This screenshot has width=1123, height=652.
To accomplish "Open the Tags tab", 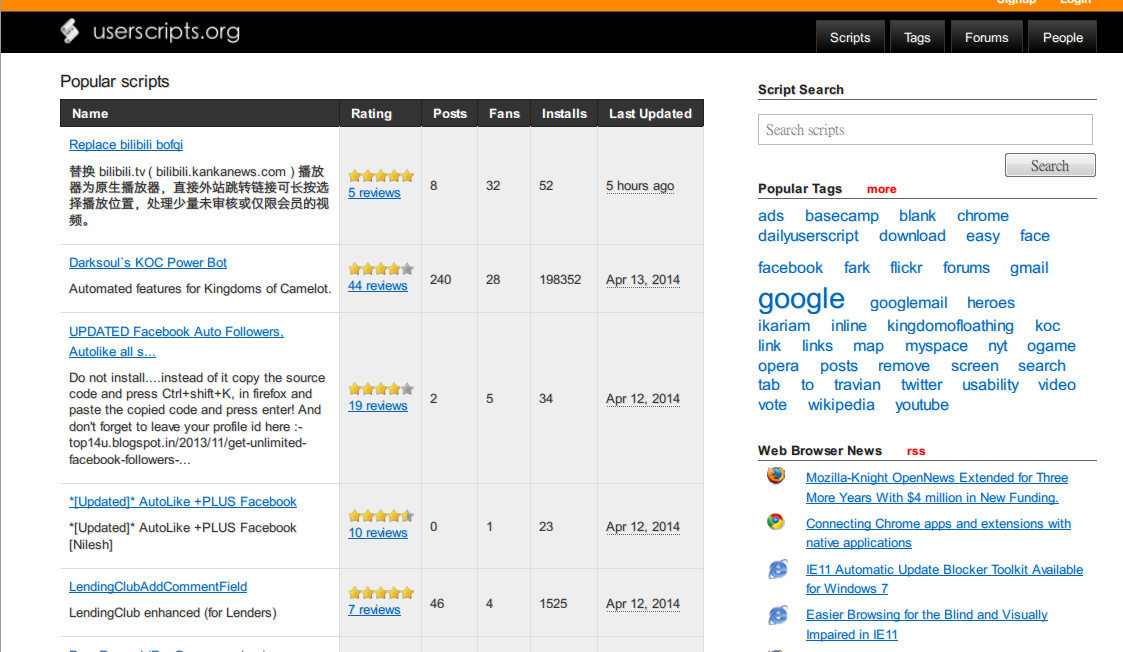I will click(917, 37).
